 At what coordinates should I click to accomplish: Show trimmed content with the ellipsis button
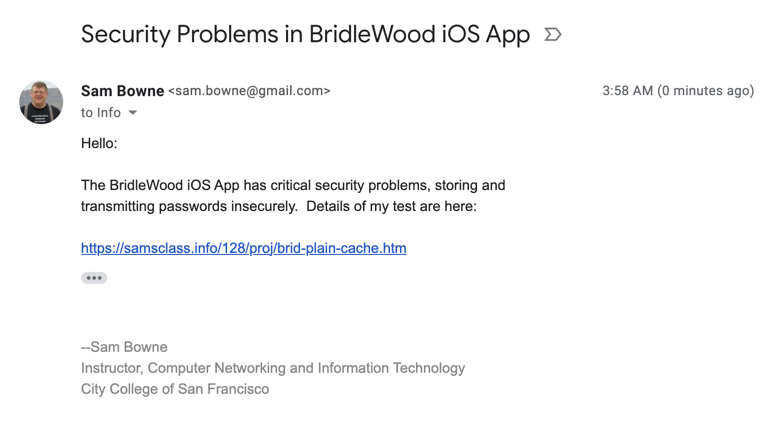[x=94, y=278]
